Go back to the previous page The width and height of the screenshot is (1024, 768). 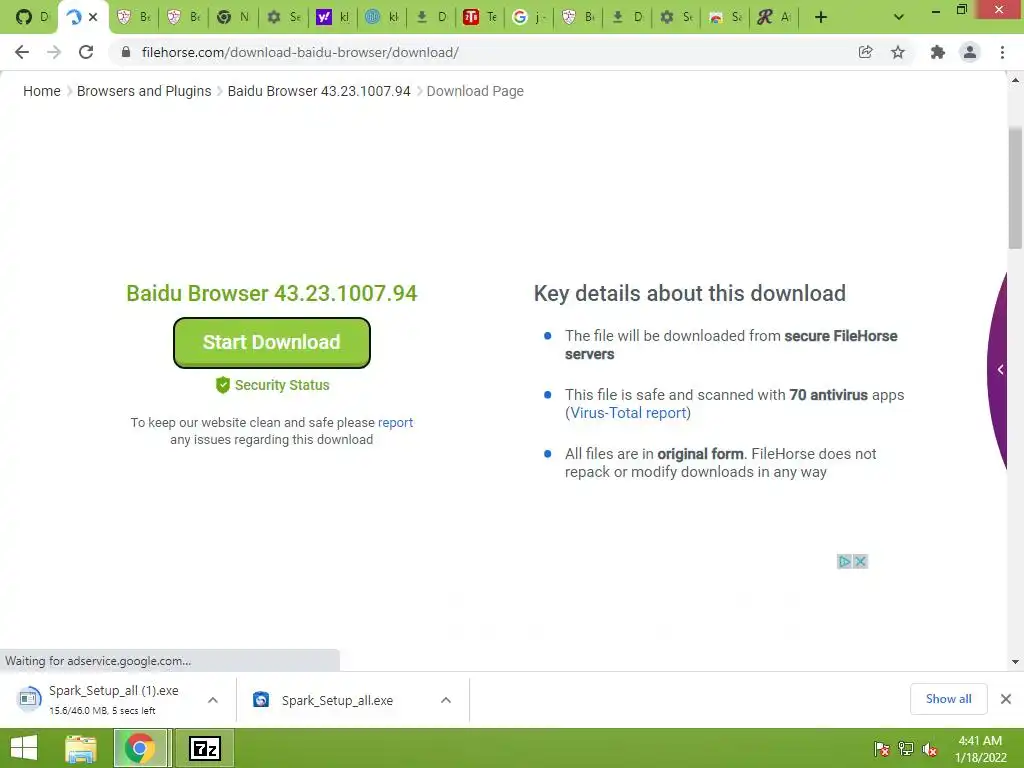click(22, 52)
